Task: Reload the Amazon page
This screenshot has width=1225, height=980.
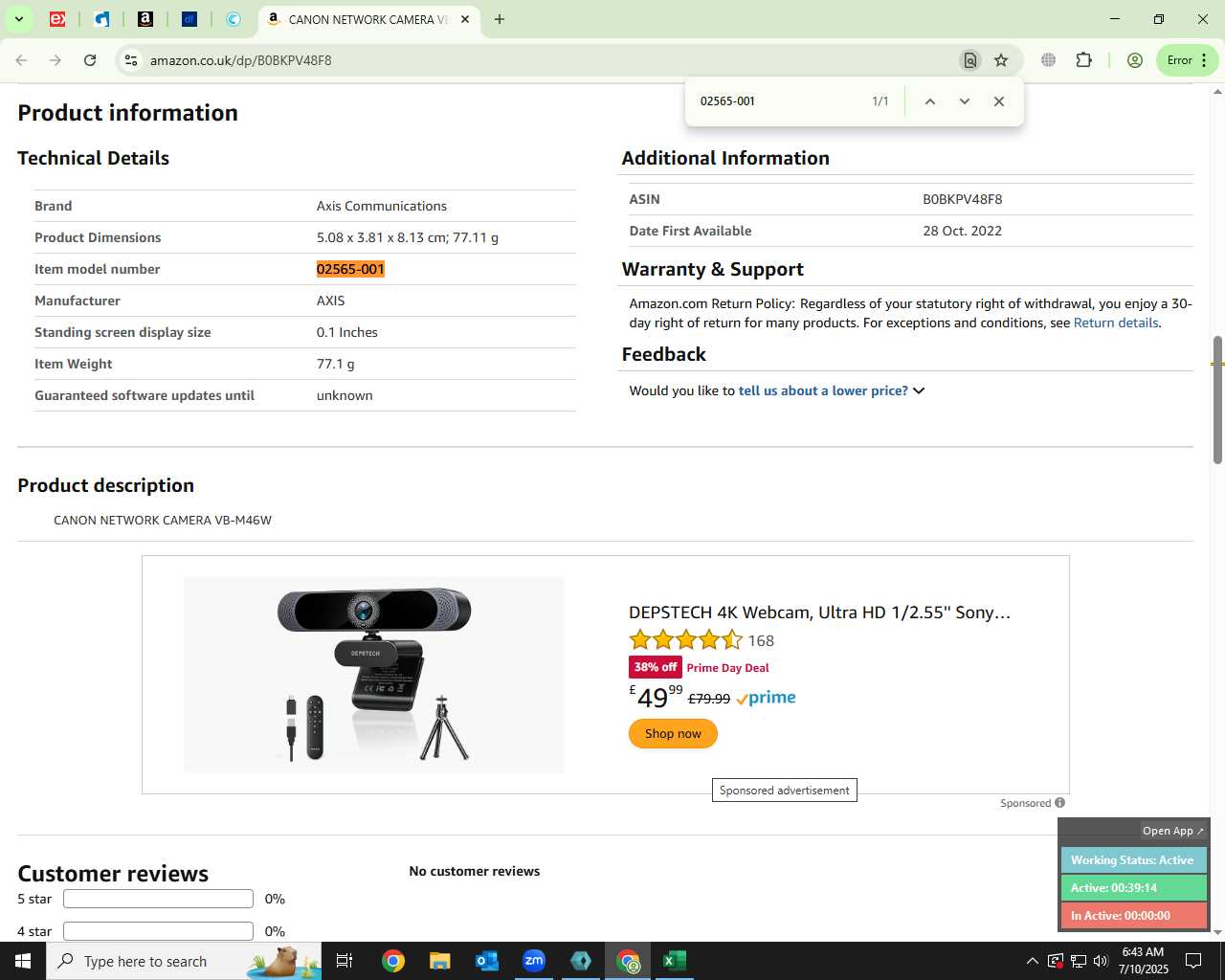Action: (90, 60)
